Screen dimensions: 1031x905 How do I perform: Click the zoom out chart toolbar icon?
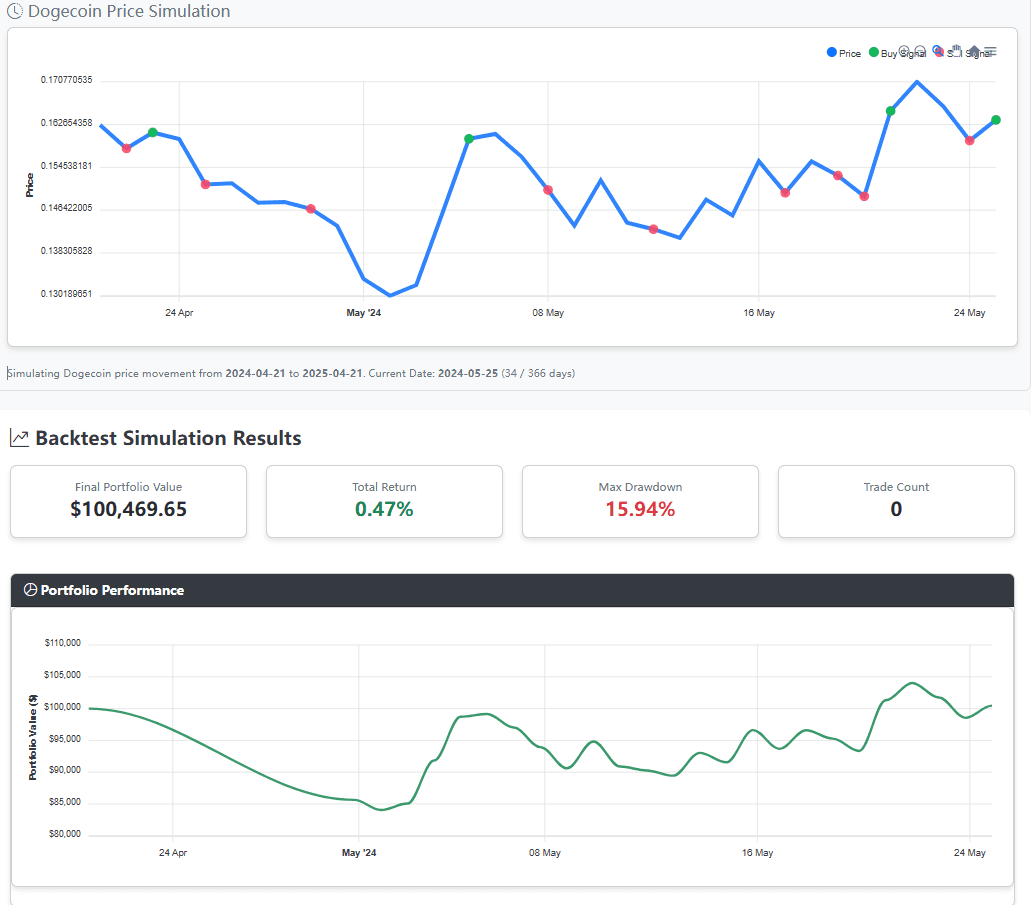pos(921,51)
